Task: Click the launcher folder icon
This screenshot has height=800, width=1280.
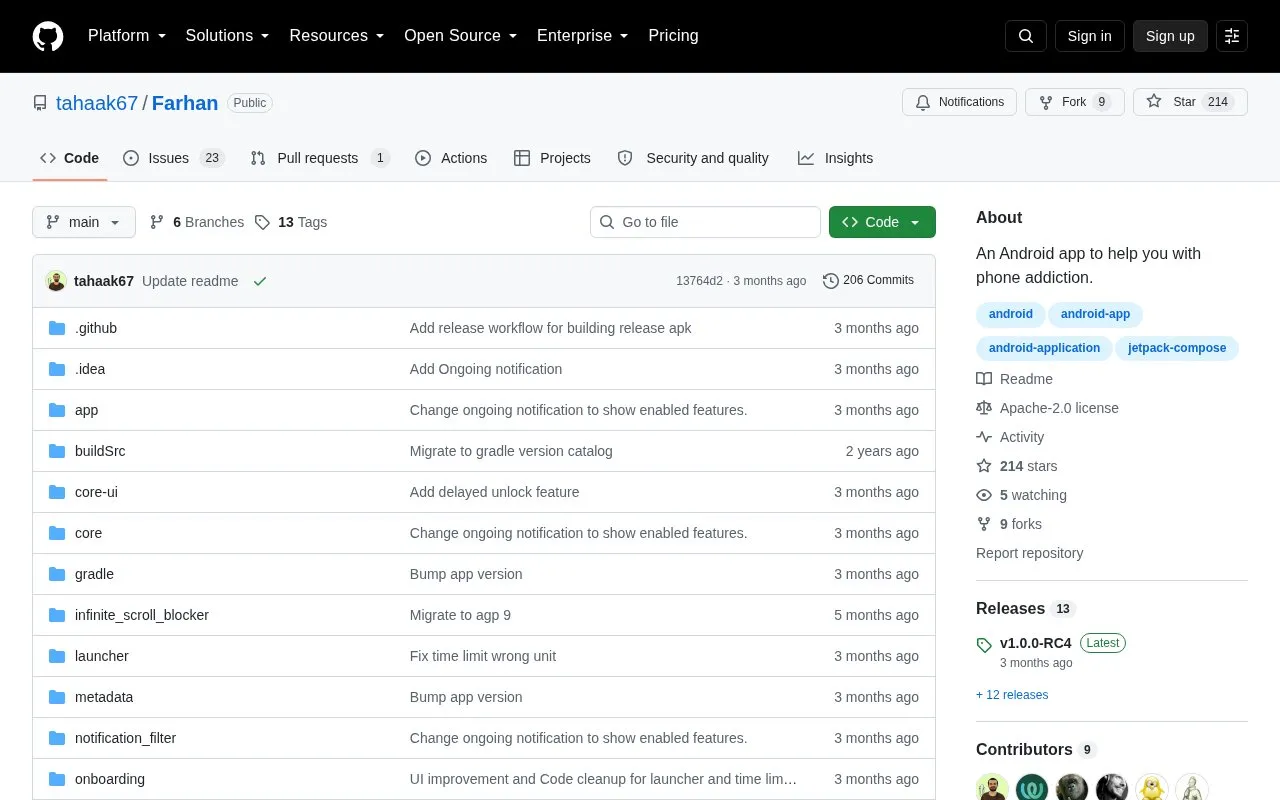Action: point(57,656)
